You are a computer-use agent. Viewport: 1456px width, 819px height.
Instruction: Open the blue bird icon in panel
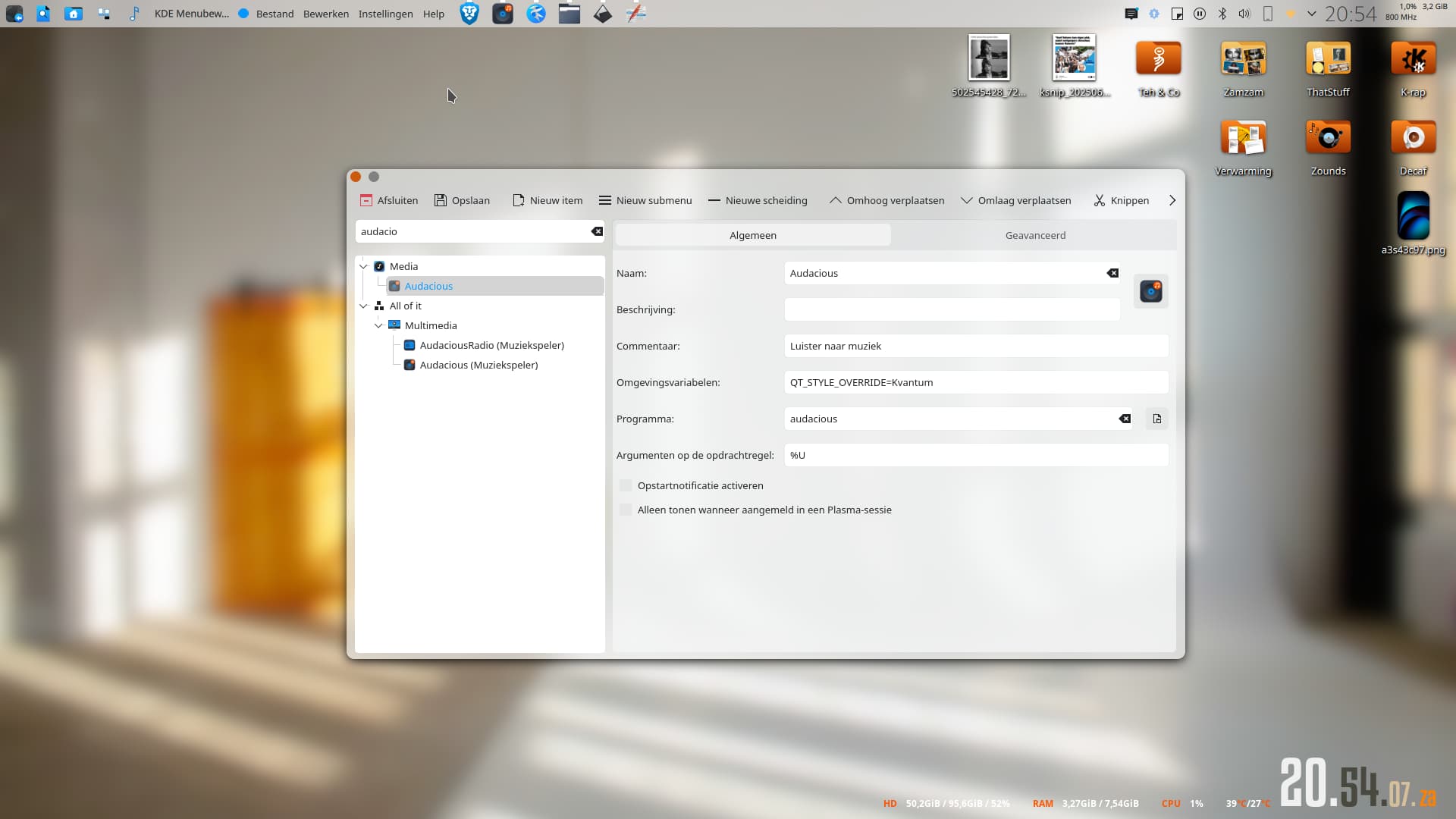tap(536, 13)
